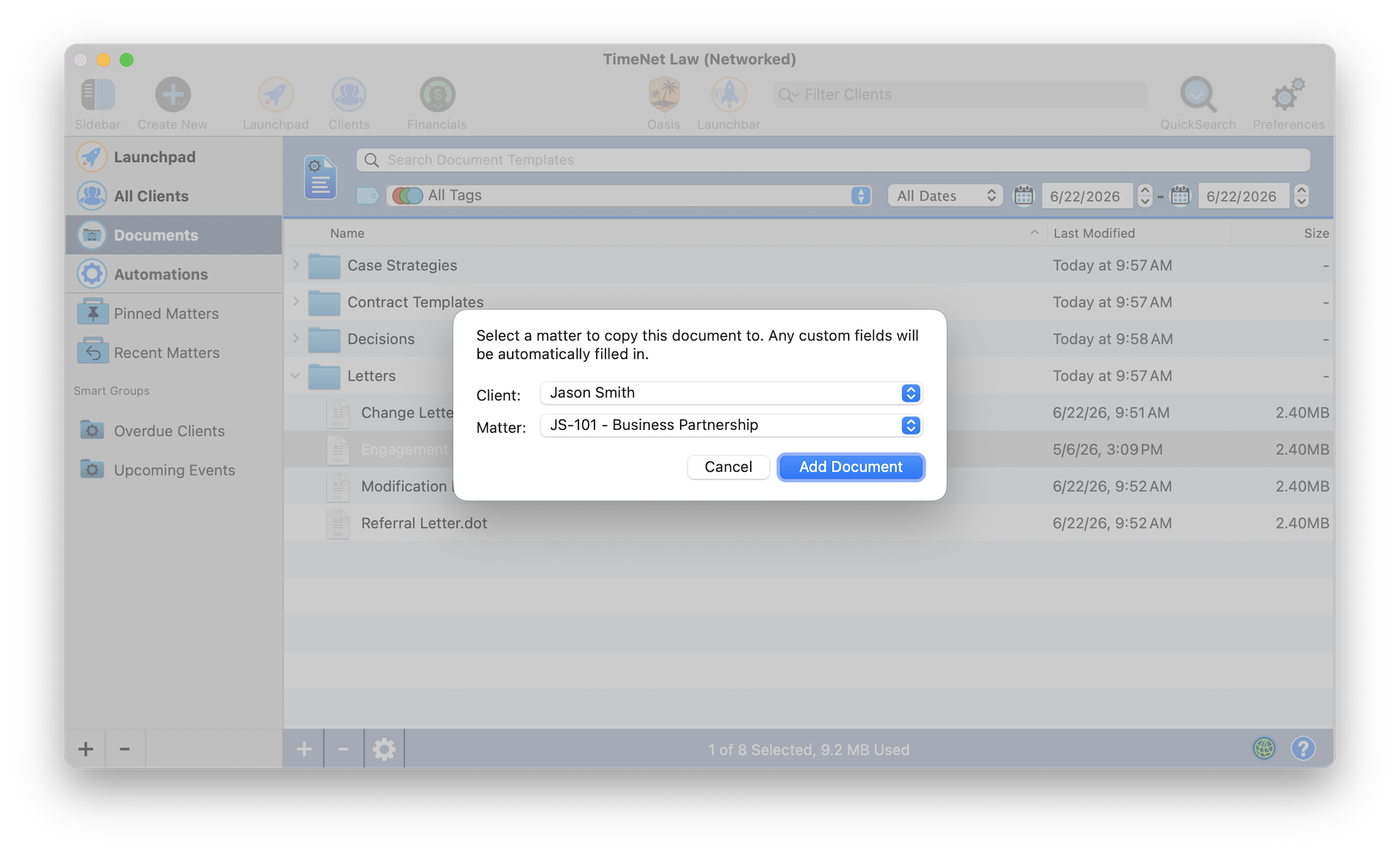
Task: Open the Clients toolbar icon
Action: pos(349,94)
